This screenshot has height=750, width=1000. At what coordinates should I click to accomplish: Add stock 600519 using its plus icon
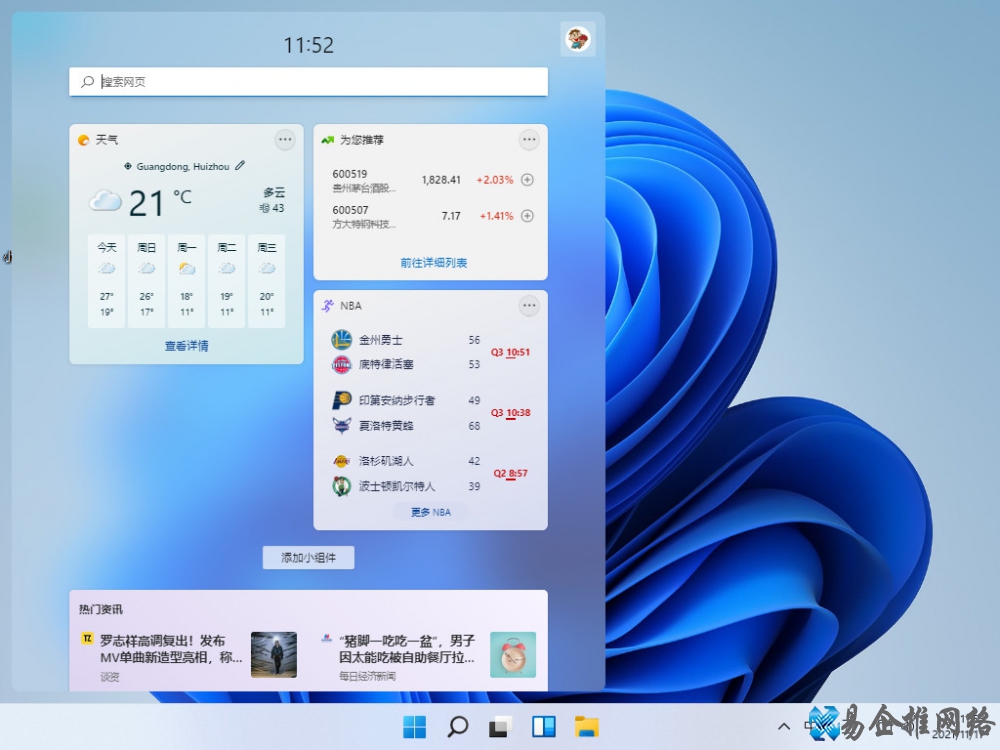[x=529, y=180]
